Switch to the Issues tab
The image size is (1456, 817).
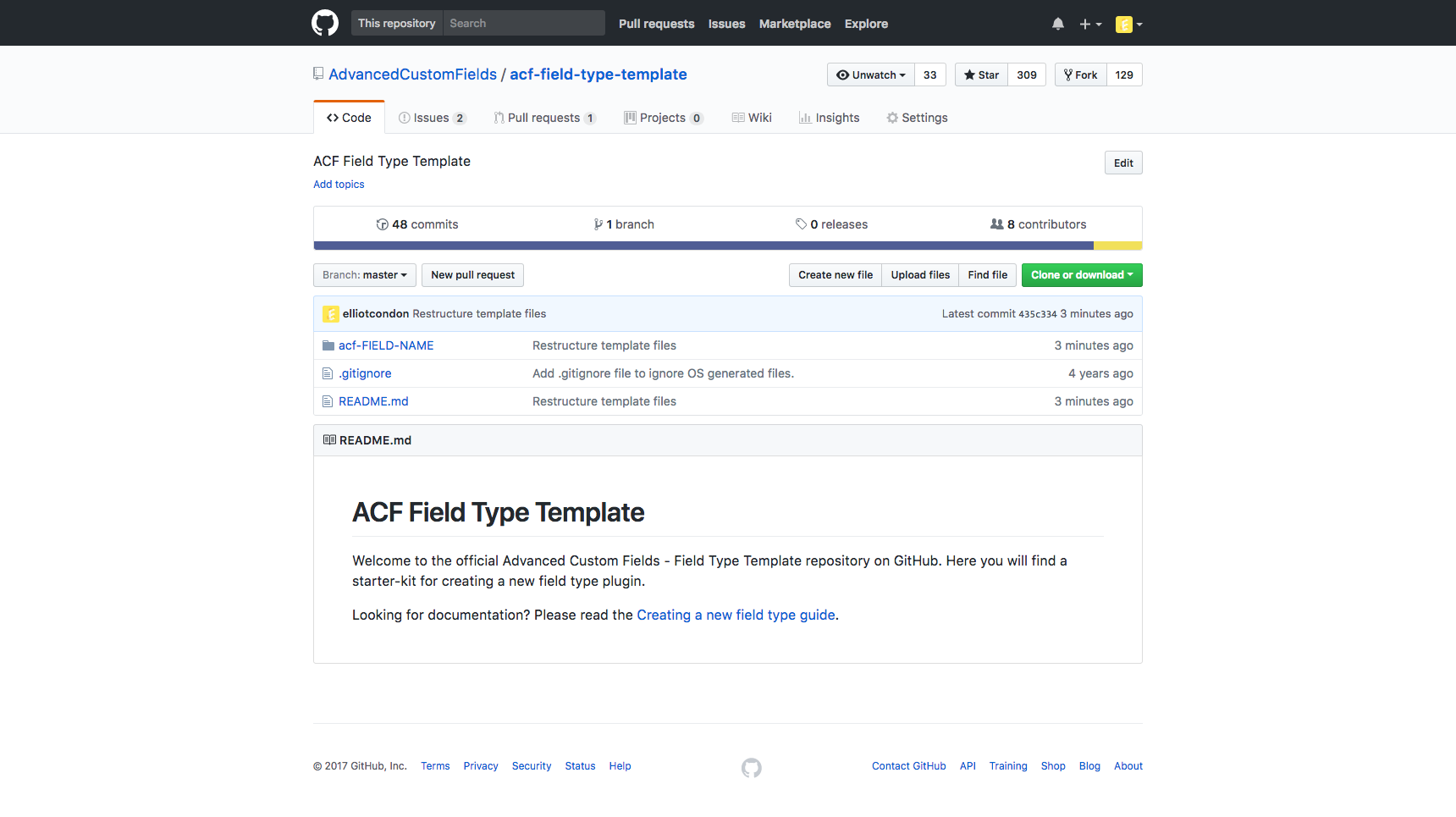[433, 118]
